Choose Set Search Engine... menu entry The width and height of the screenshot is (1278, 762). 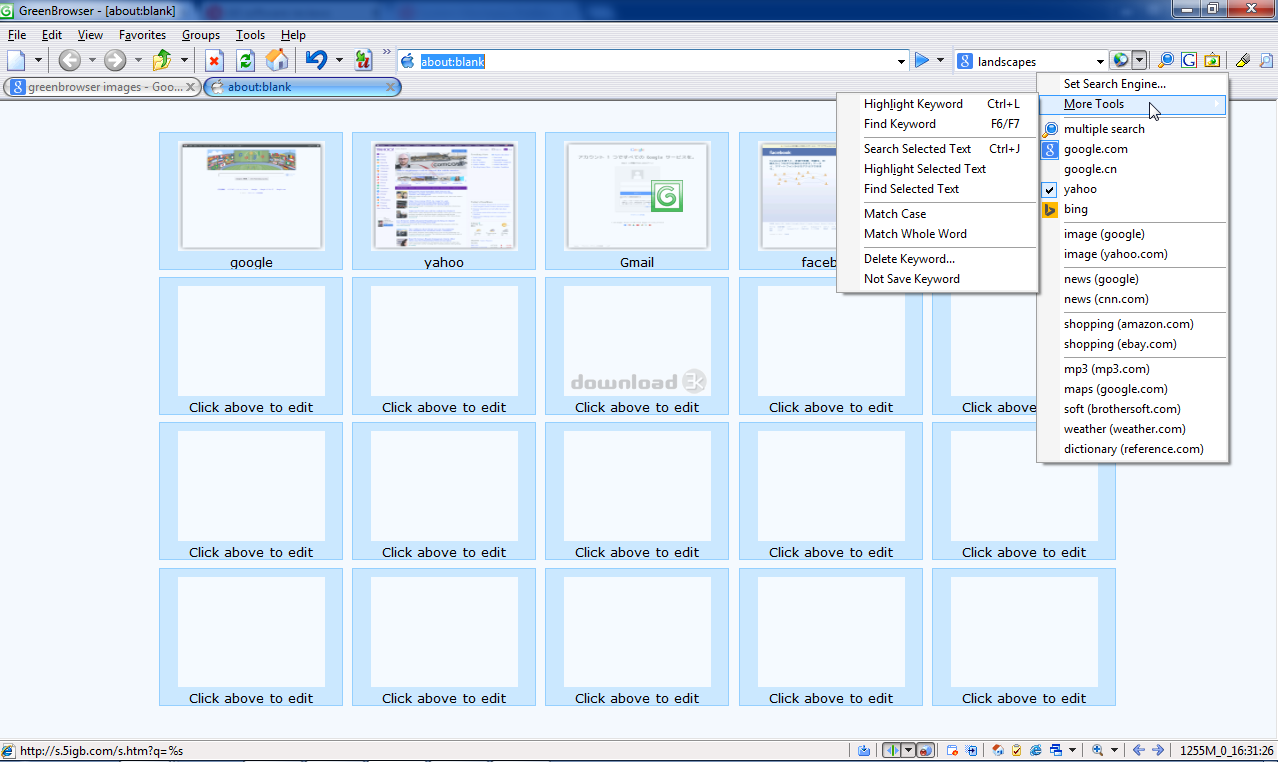pyautogui.click(x=1114, y=84)
